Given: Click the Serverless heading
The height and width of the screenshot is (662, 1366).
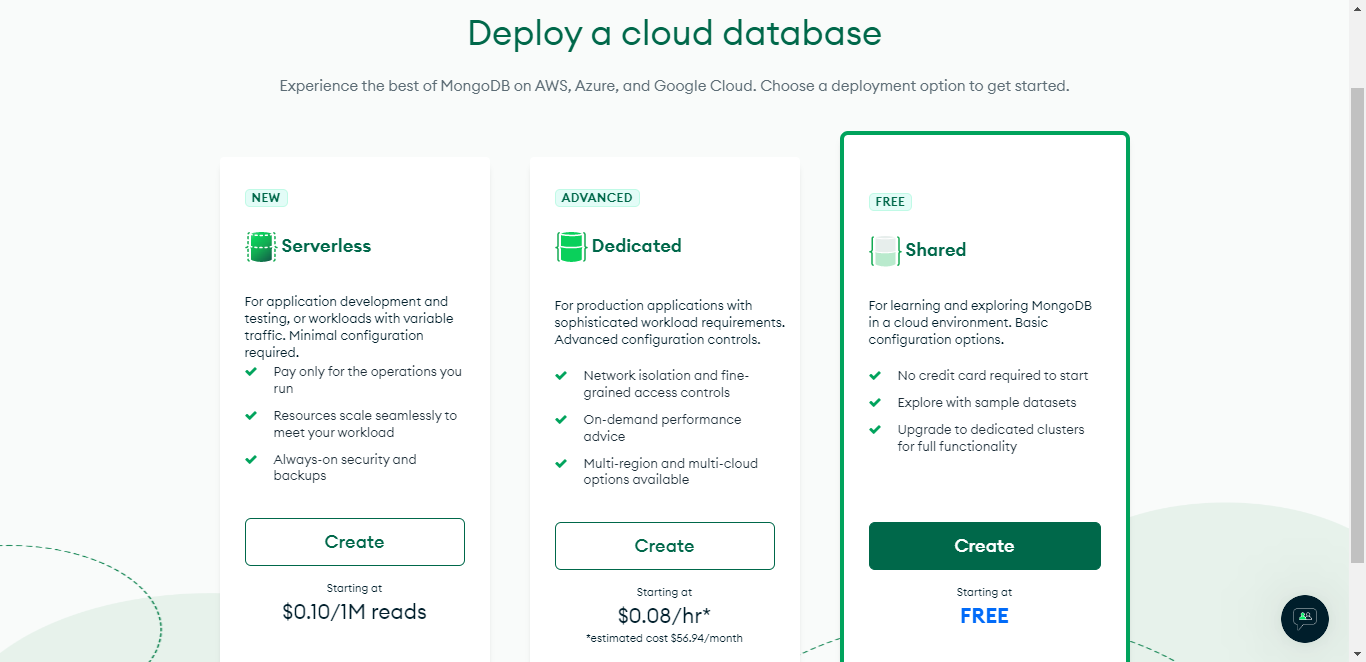Looking at the screenshot, I should tap(326, 246).
